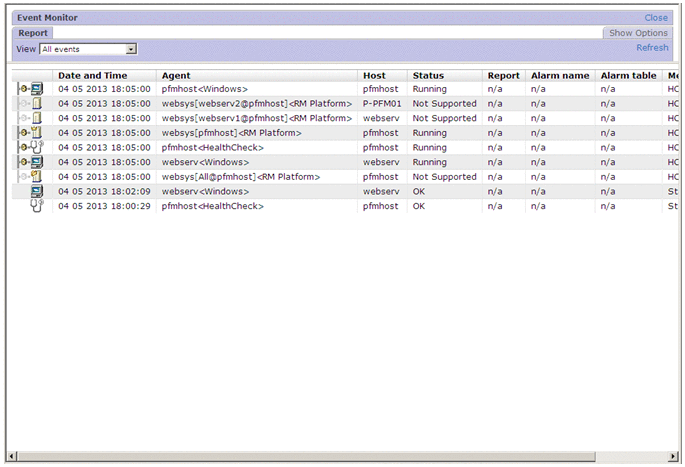This screenshot has width=685, height=467.
Task: Click the websys[All@pfmhost] event icon
Action: coord(31,177)
